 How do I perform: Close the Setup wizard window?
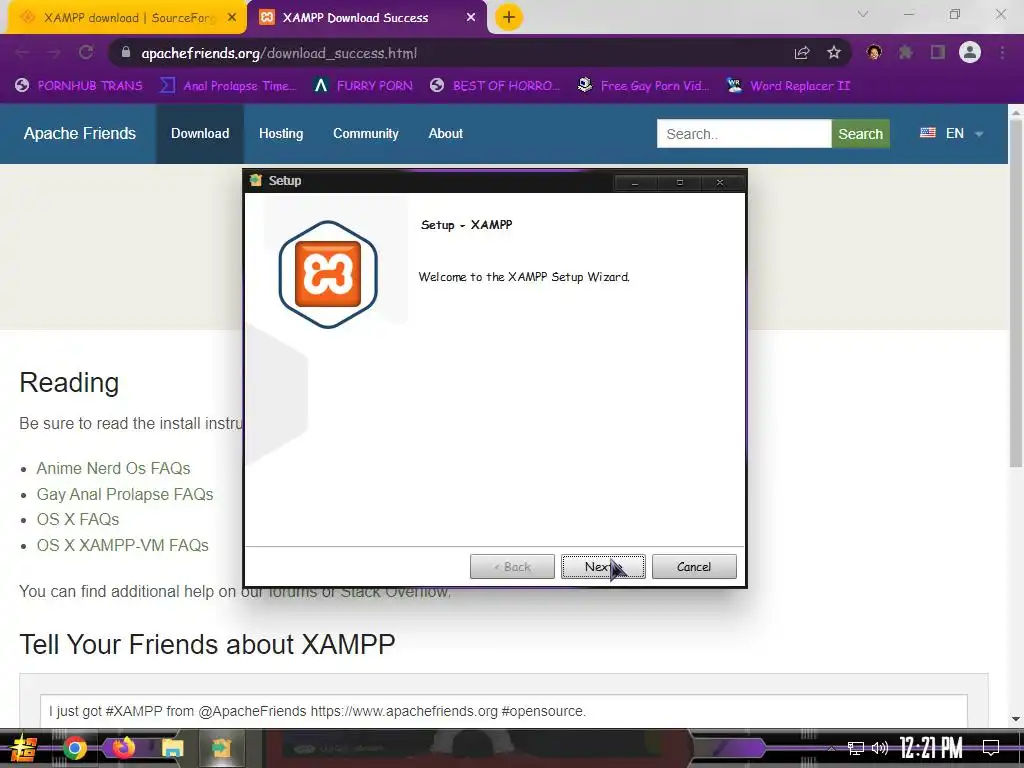[720, 182]
